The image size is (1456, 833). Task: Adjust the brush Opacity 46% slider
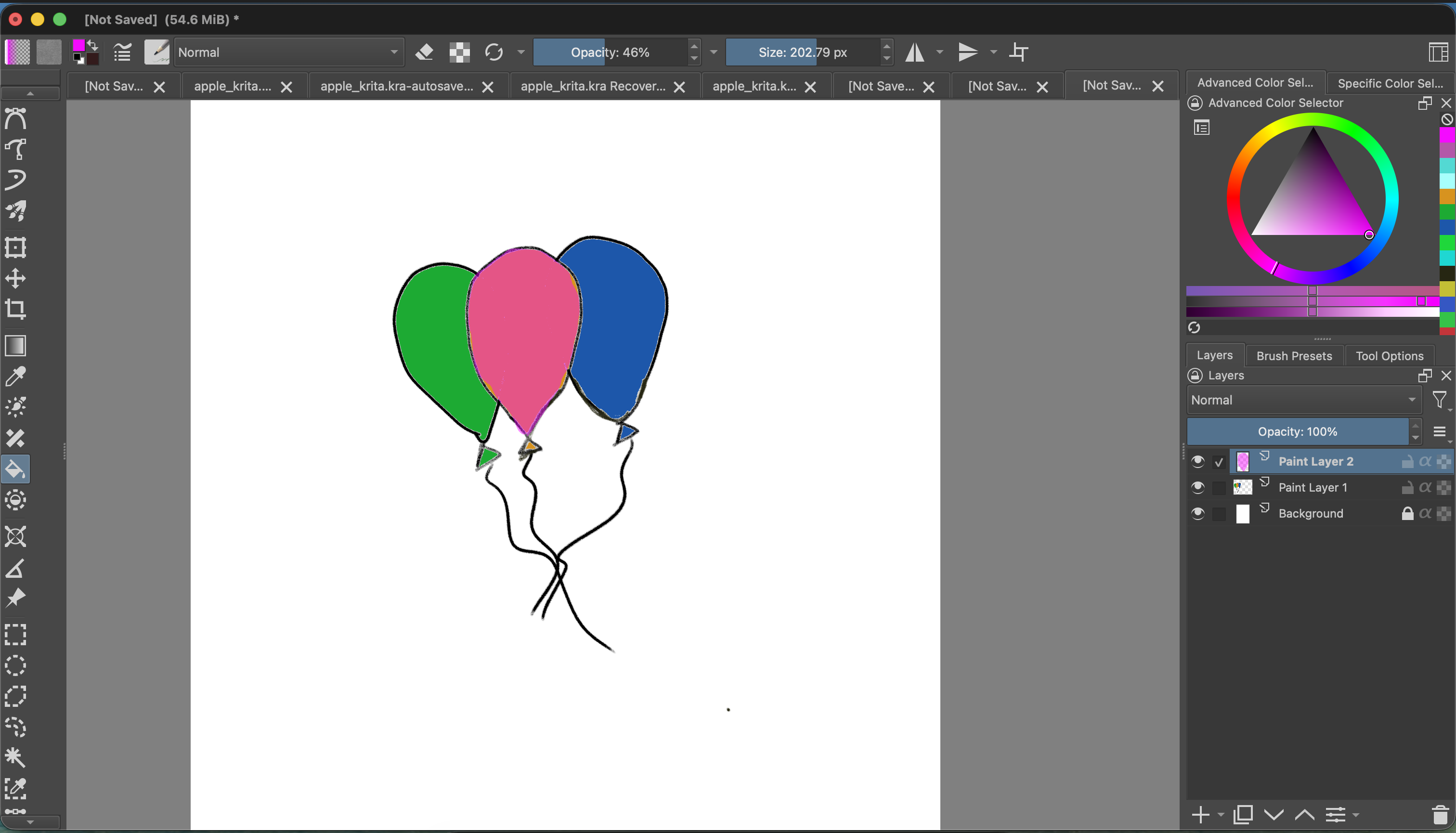coord(610,52)
